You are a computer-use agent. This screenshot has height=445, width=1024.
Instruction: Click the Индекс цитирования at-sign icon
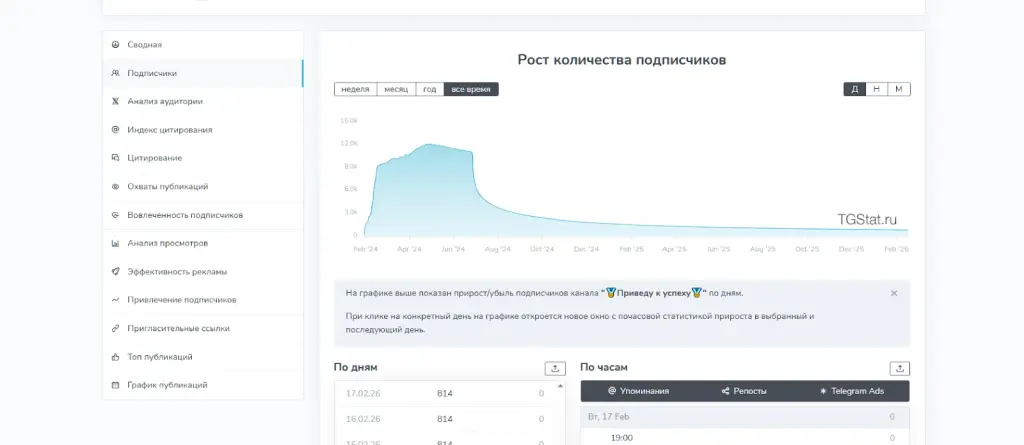[x=116, y=129]
